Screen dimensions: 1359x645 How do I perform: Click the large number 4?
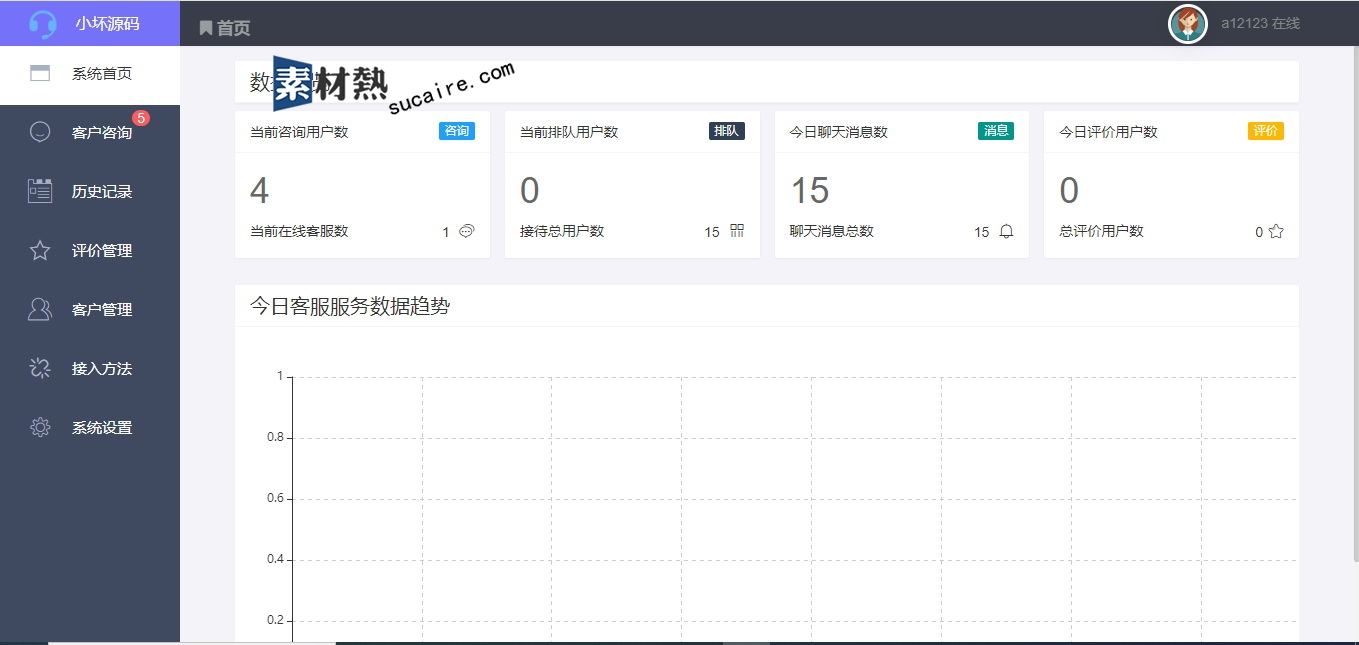point(260,190)
